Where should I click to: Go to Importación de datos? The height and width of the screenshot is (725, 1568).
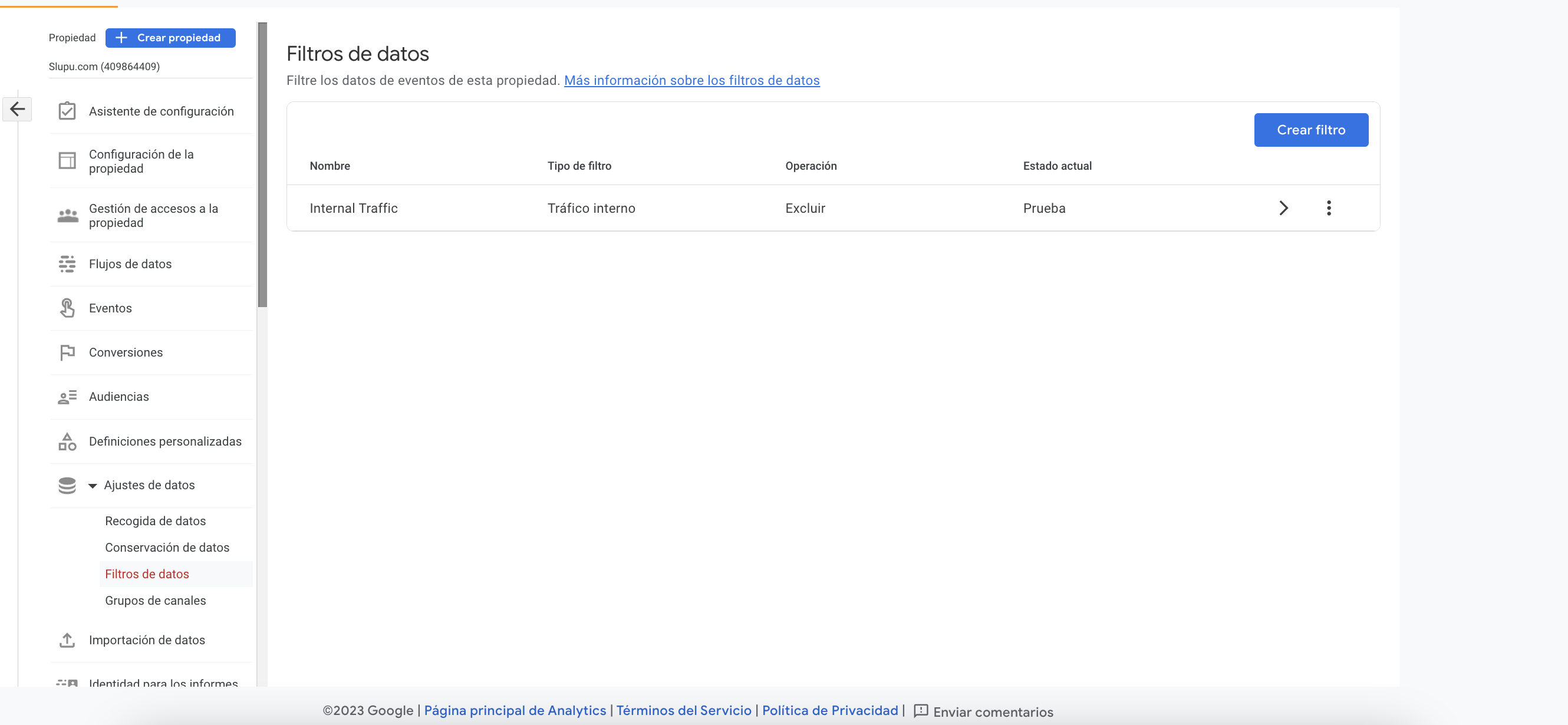[151, 640]
